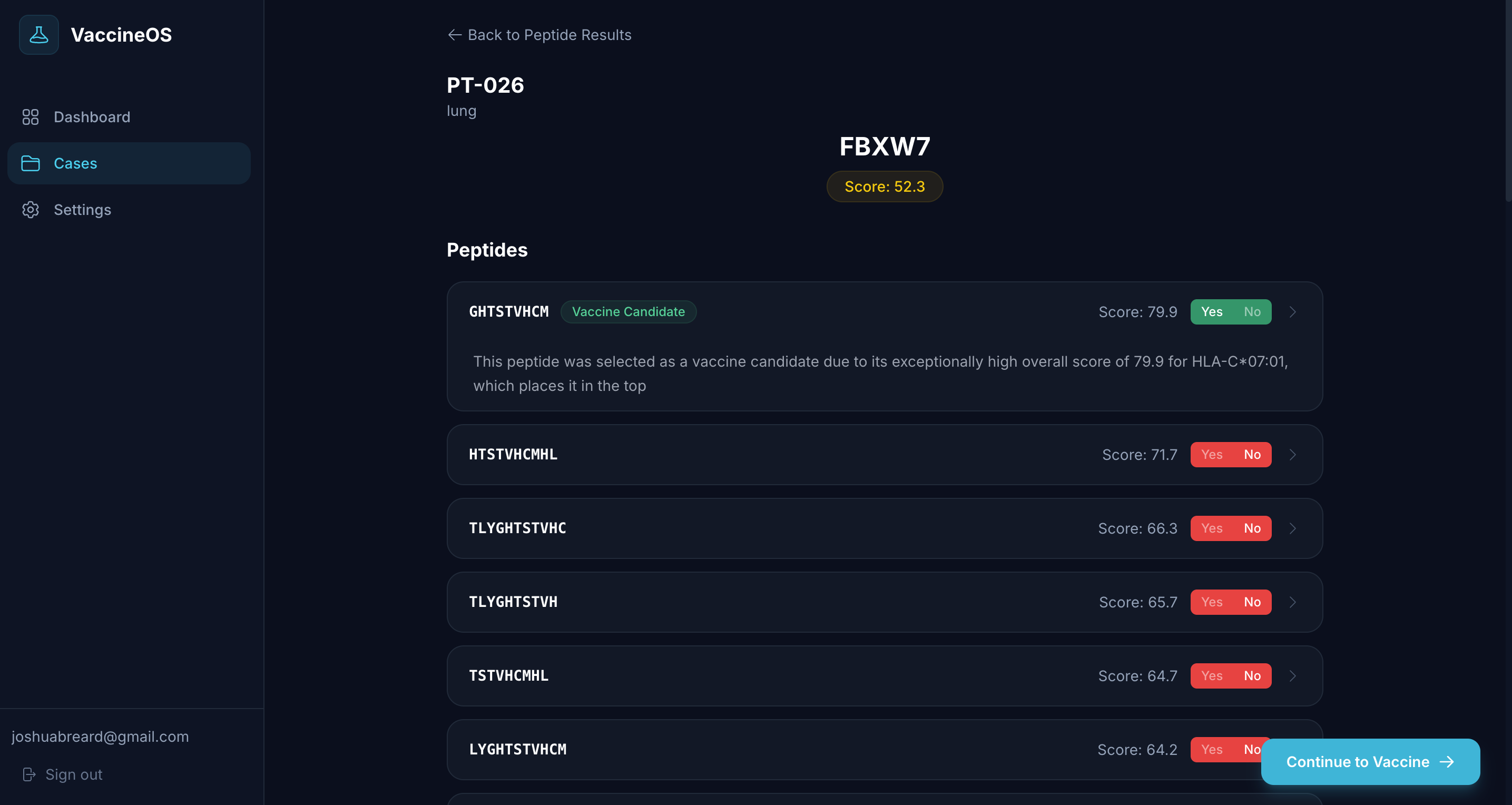This screenshot has height=805, width=1512.
Task: Collapse the GHTSTVHCM peptide row chevron
Action: tap(1292, 312)
